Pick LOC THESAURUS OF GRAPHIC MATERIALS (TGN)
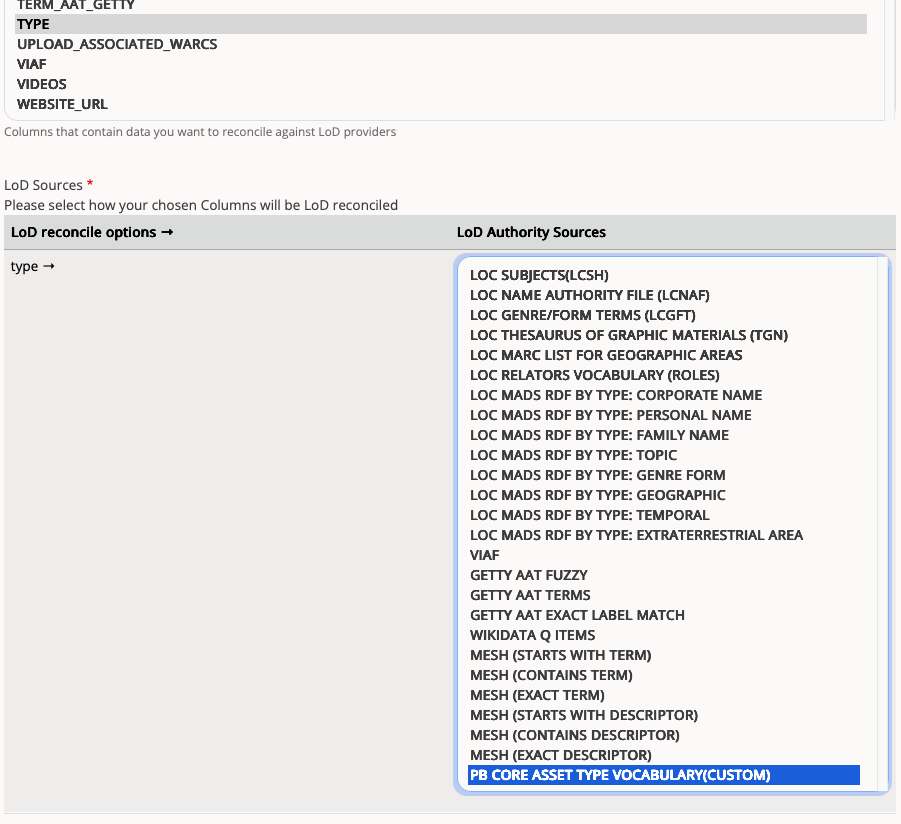The height and width of the screenshot is (824, 901). click(628, 335)
